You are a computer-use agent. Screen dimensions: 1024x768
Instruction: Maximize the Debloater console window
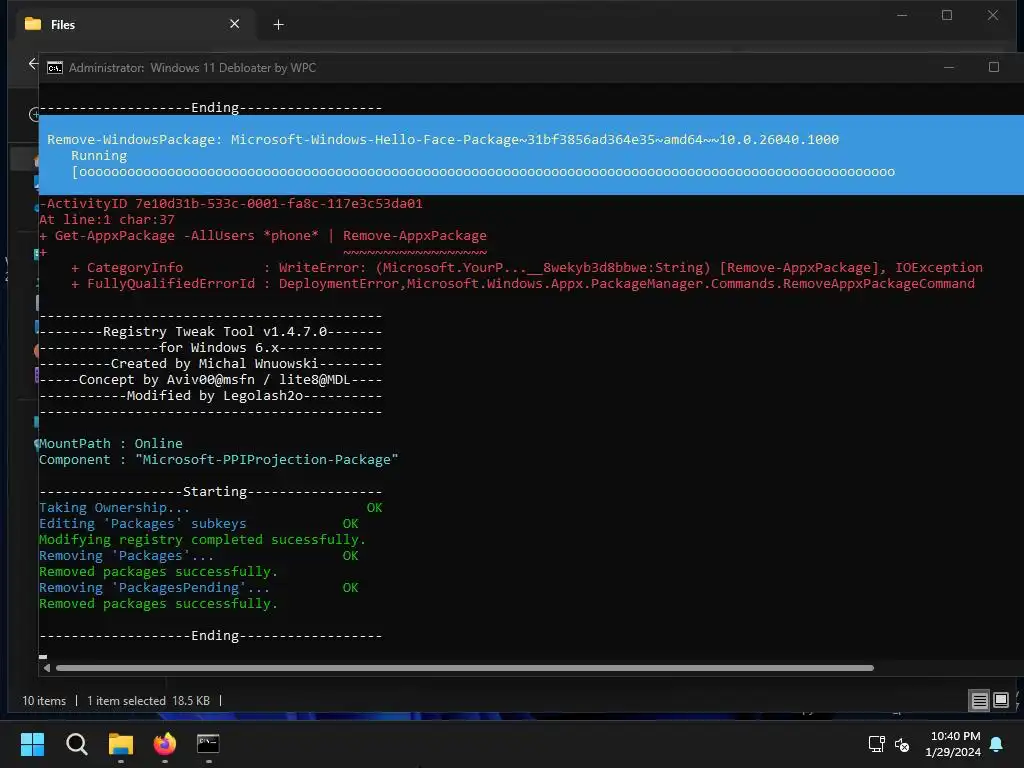[993, 67]
